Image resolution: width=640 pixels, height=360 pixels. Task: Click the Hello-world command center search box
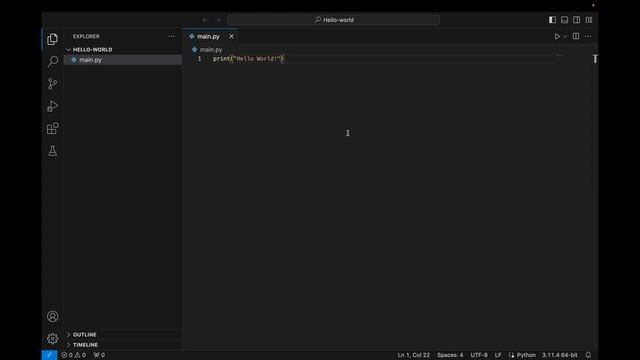[x=333, y=20]
